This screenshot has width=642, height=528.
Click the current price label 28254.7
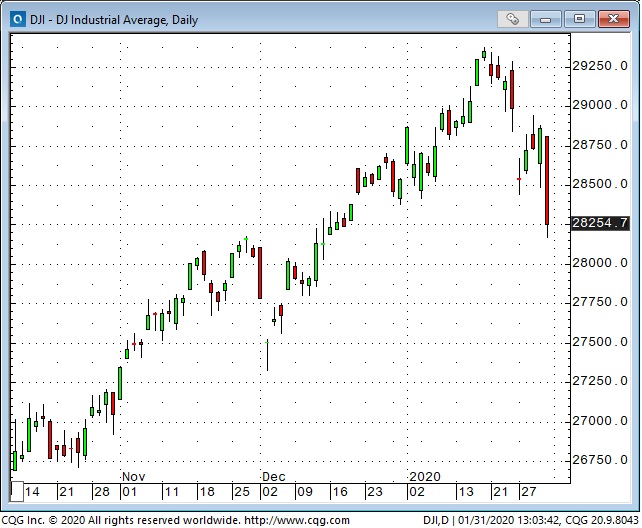[x=600, y=223]
